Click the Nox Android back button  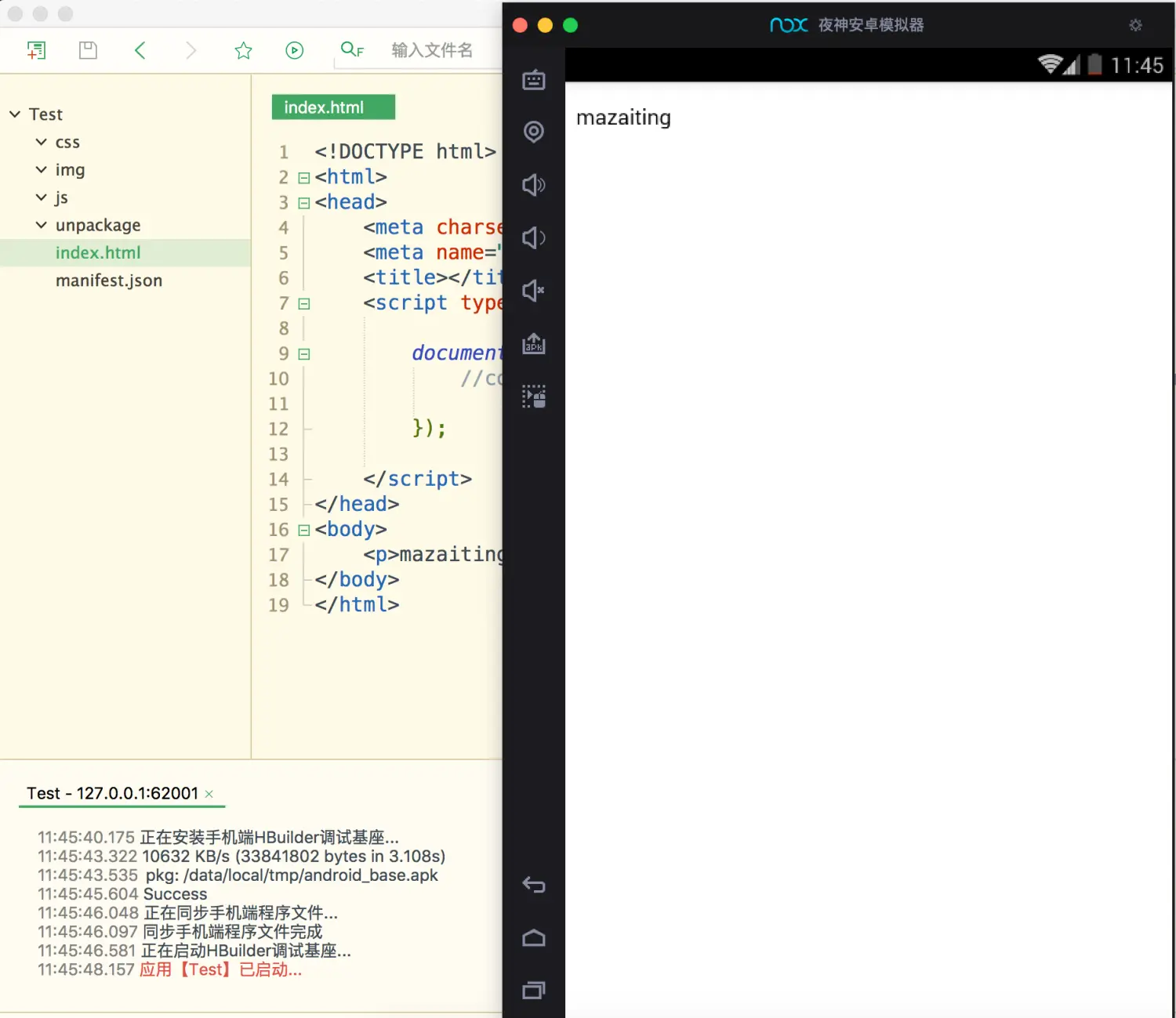point(534,885)
